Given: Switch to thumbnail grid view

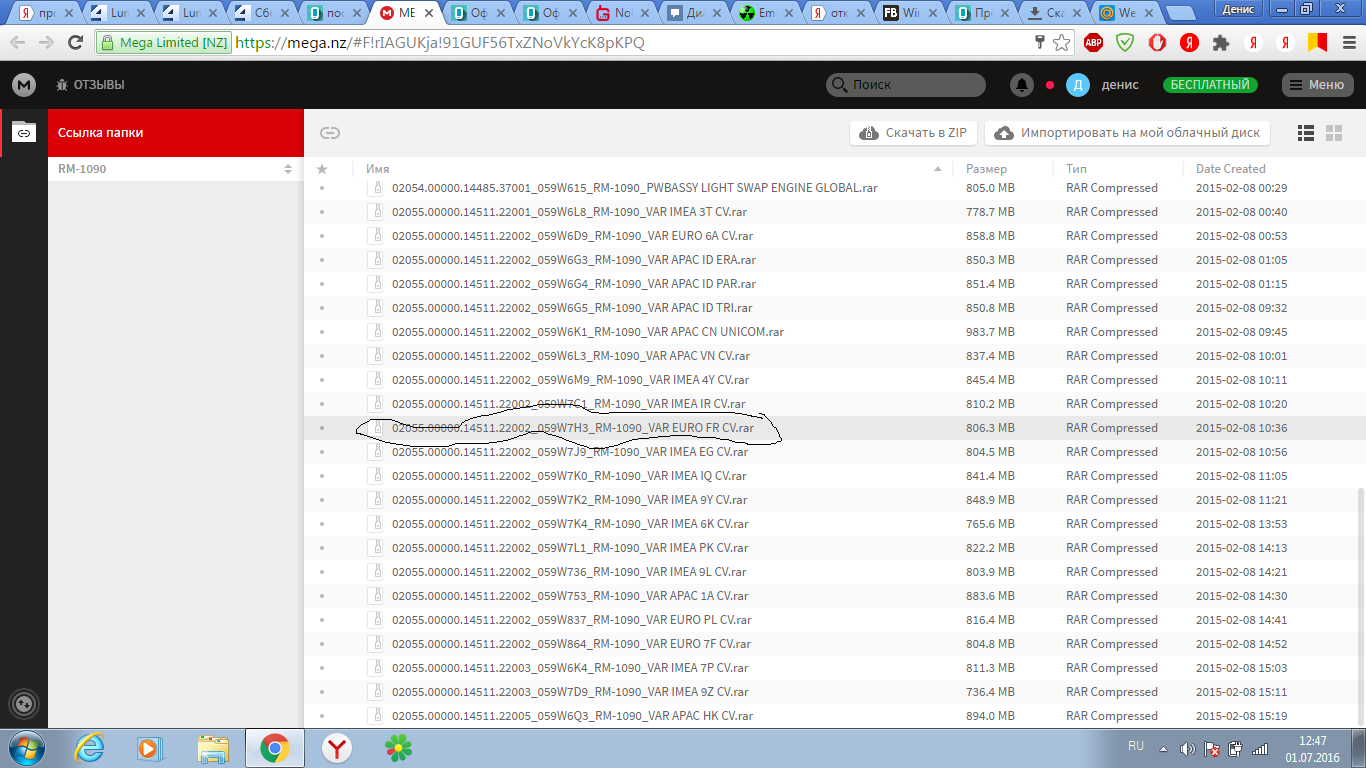Looking at the screenshot, I should pyautogui.click(x=1333, y=133).
